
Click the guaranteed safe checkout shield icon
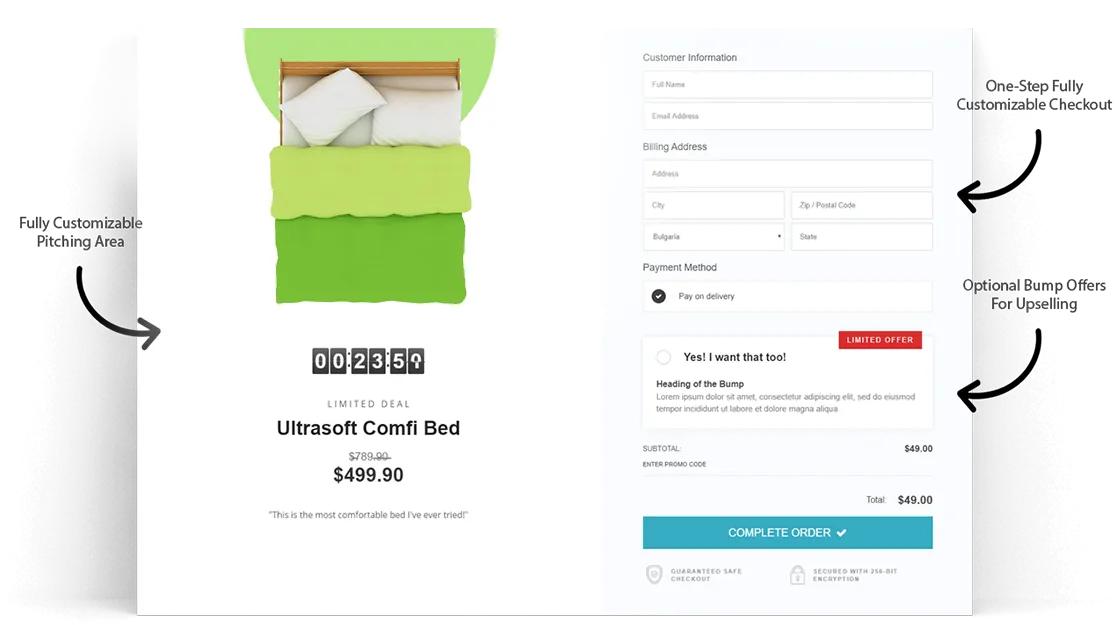pyautogui.click(x=654, y=574)
